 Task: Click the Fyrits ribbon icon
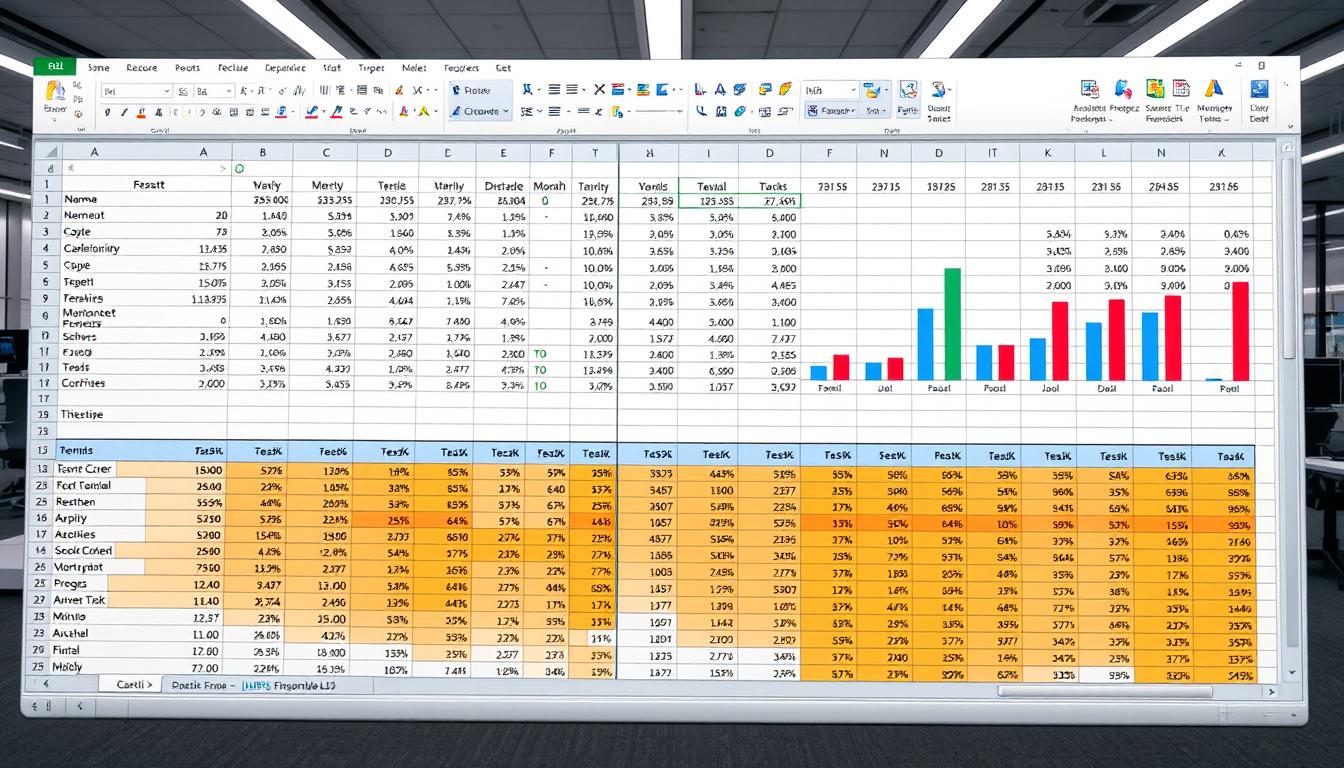[908, 97]
